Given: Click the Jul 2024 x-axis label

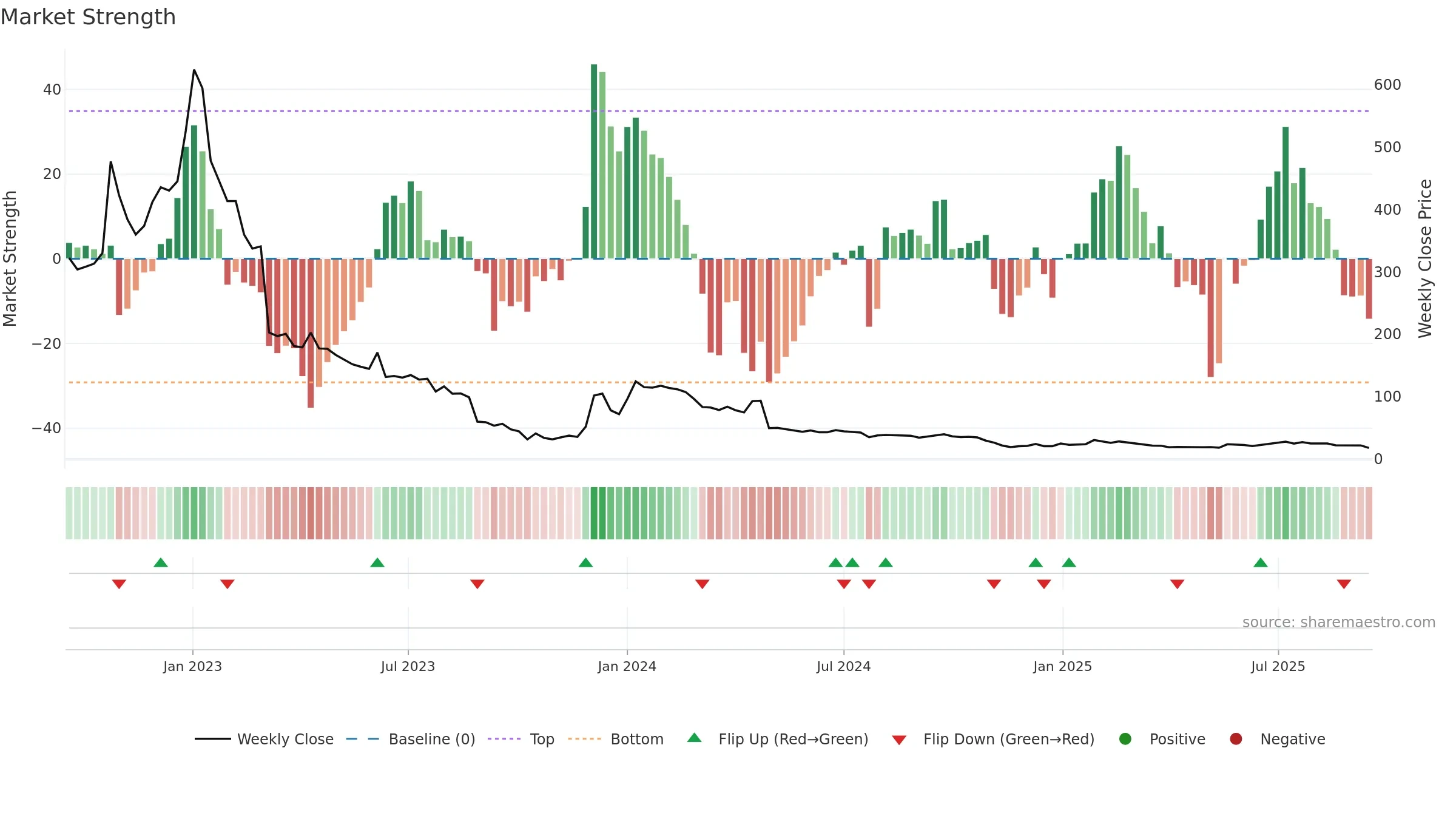Looking at the screenshot, I should (843, 666).
